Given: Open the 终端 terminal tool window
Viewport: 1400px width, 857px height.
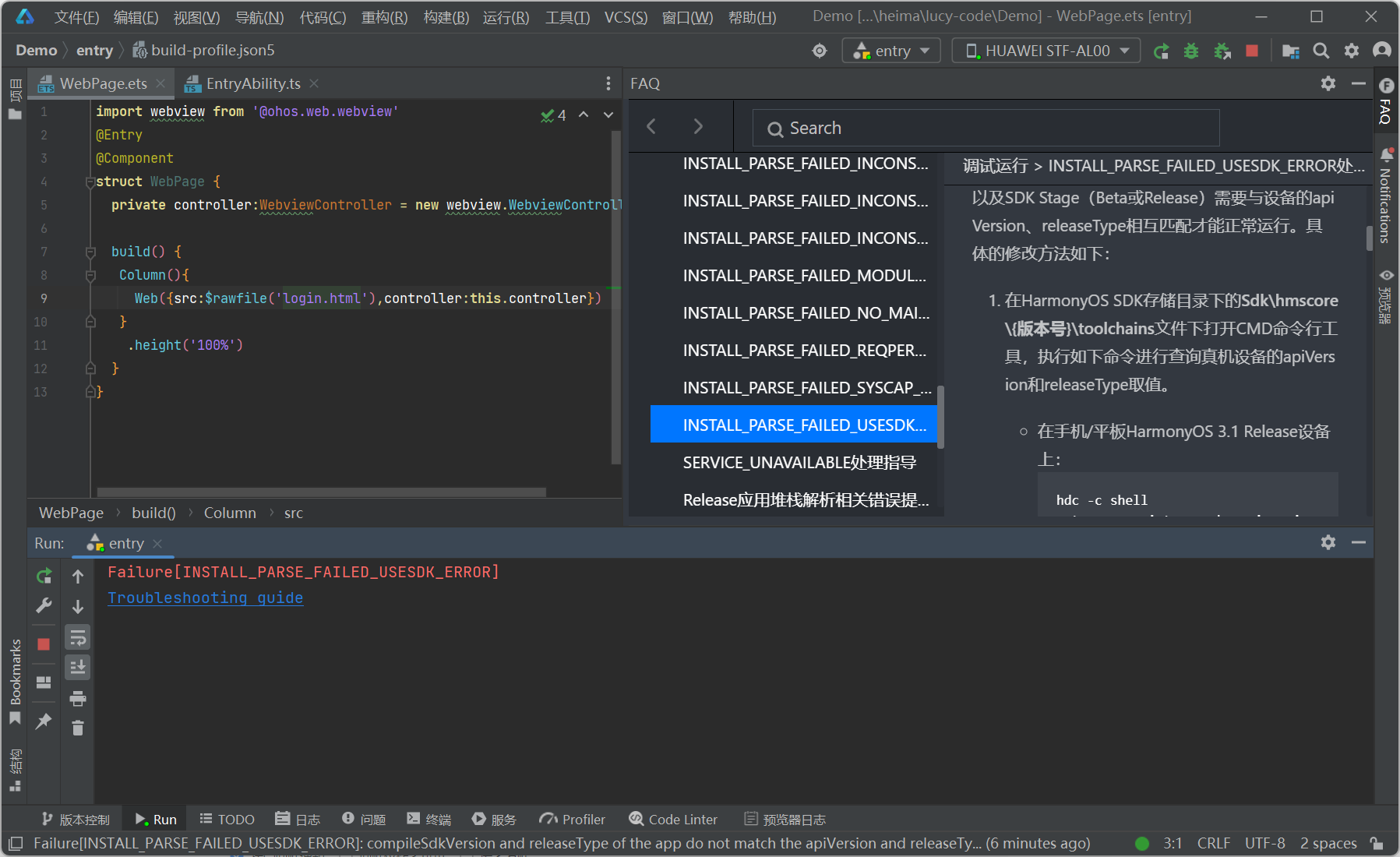Looking at the screenshot, I should (429, 820).
